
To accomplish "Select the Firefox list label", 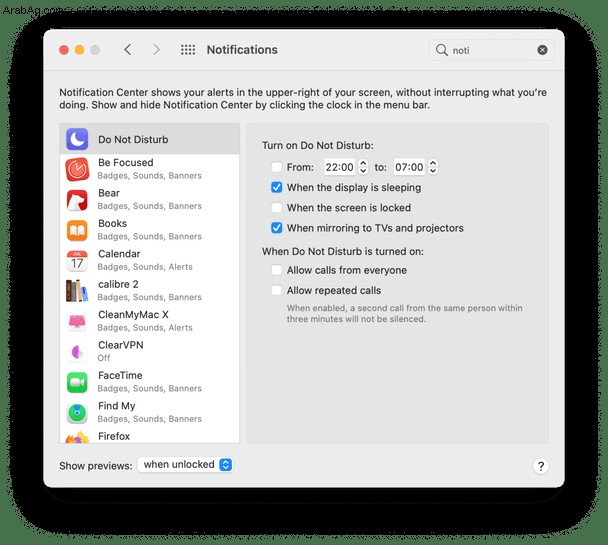I will point(114,436).
